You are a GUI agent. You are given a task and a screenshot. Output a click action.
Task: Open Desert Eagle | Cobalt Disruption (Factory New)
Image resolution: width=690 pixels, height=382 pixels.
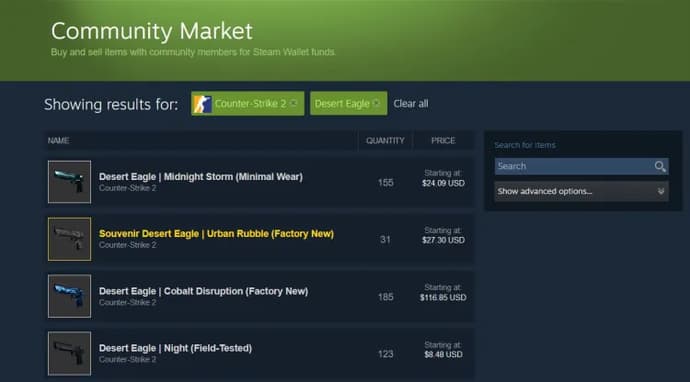coord(203,291)
